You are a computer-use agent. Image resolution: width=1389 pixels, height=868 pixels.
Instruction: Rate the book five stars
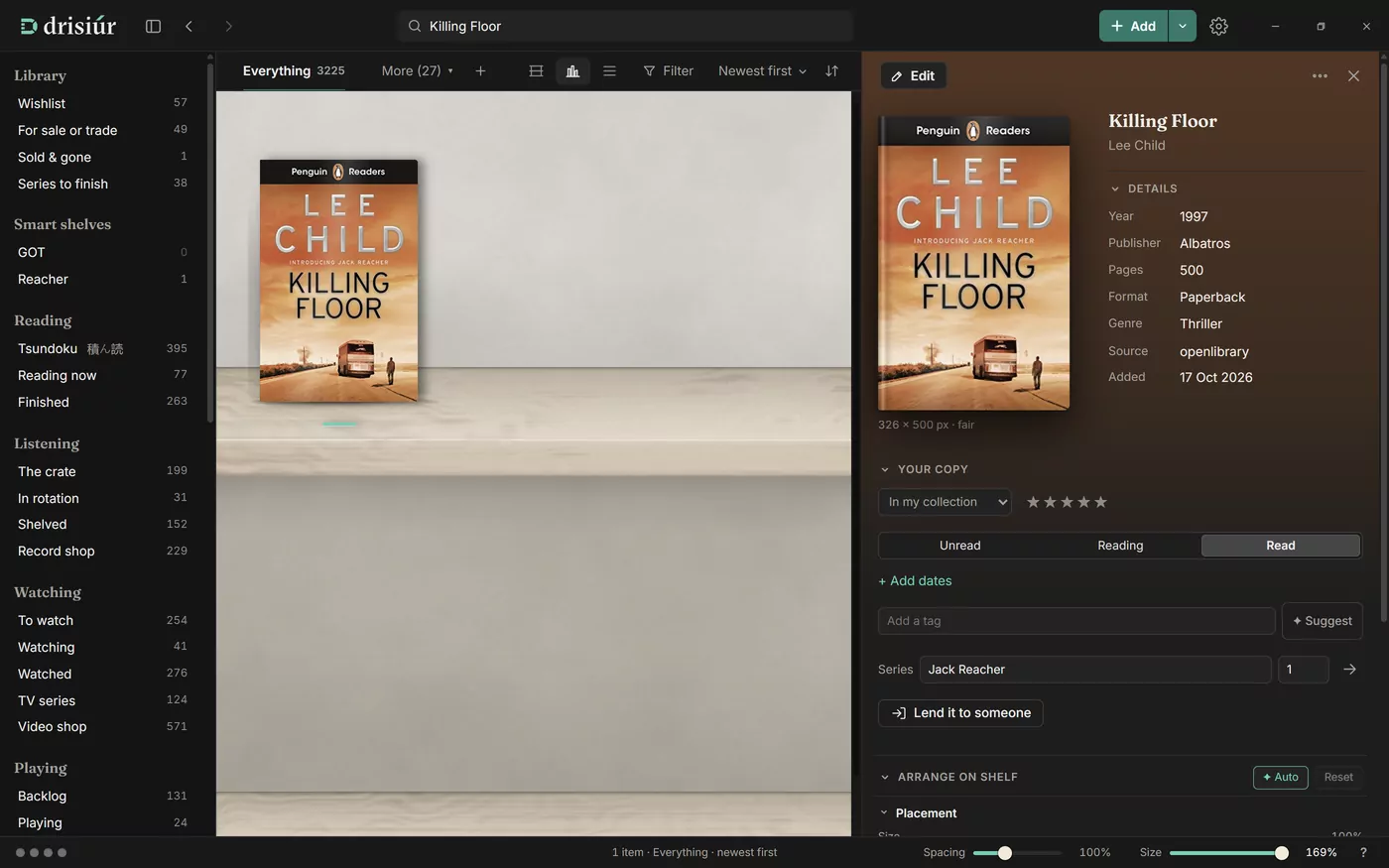(x=1100, y=502)
